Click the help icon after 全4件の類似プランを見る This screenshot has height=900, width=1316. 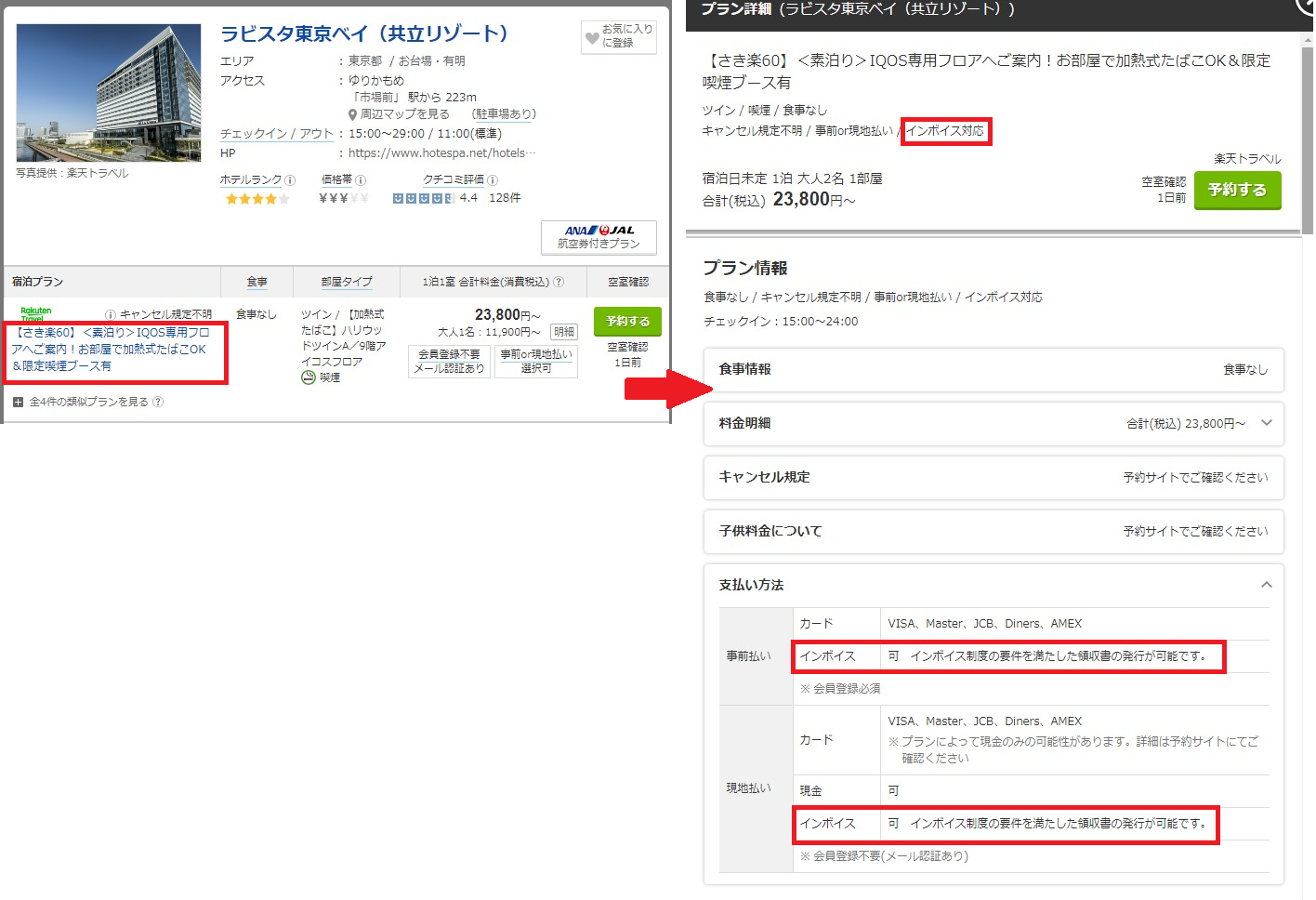click(158, 402)
